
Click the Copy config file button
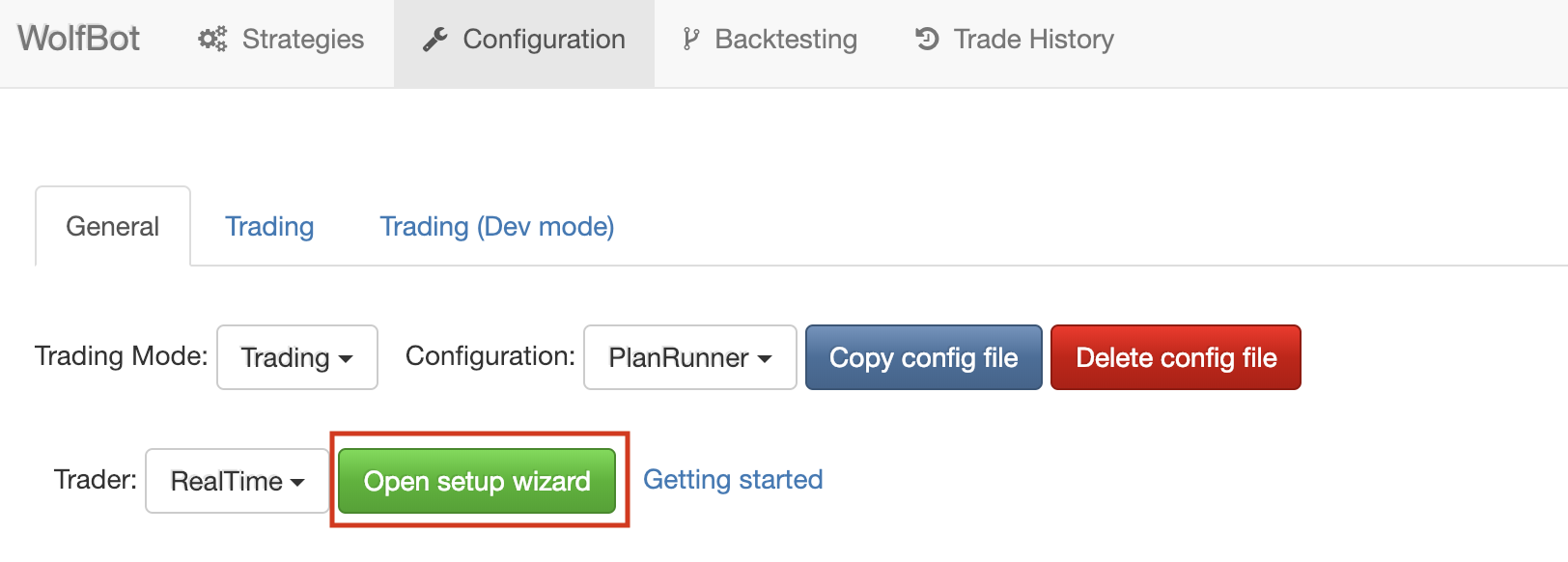pyautogui.click(x=924, y=357)
